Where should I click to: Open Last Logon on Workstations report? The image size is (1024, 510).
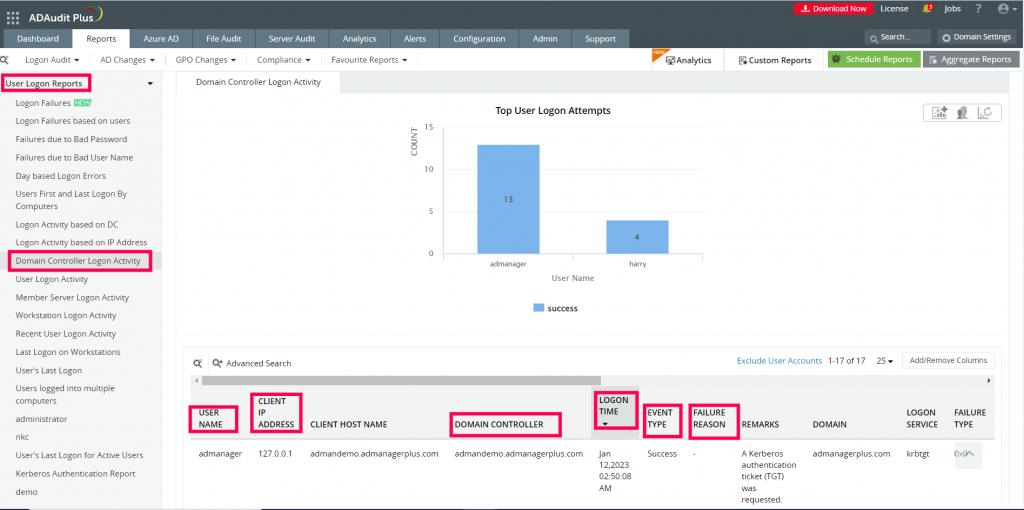(x=68, y=352)
